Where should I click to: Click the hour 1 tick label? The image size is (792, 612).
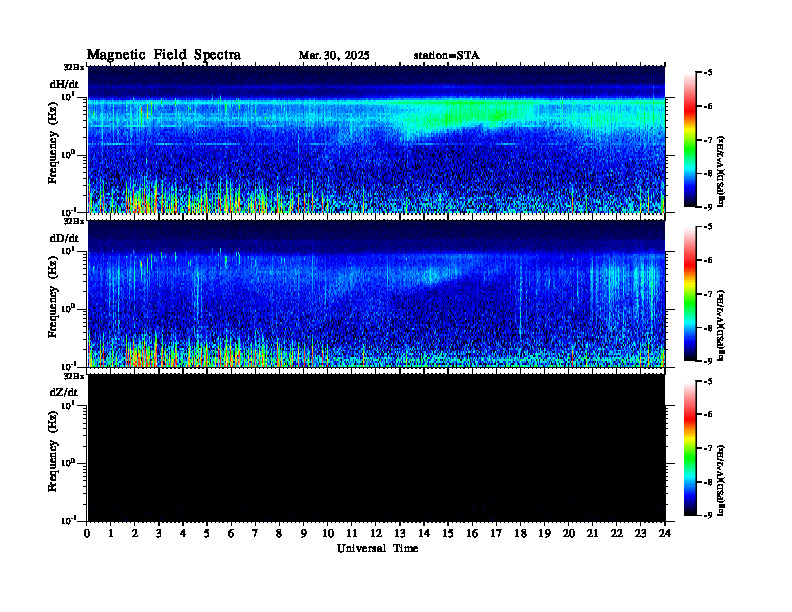coord(111,534)
